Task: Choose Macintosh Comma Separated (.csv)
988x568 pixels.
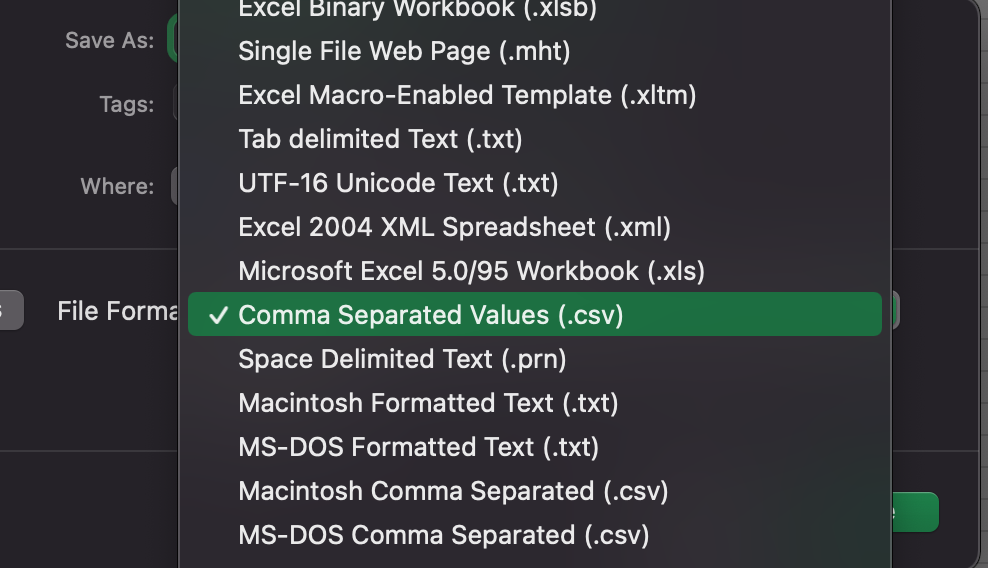Action: 453,491
